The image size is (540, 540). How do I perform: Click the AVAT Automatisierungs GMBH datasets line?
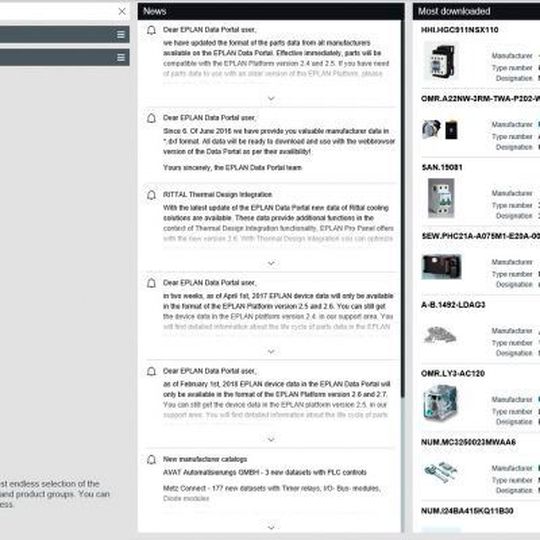[264, 472]
